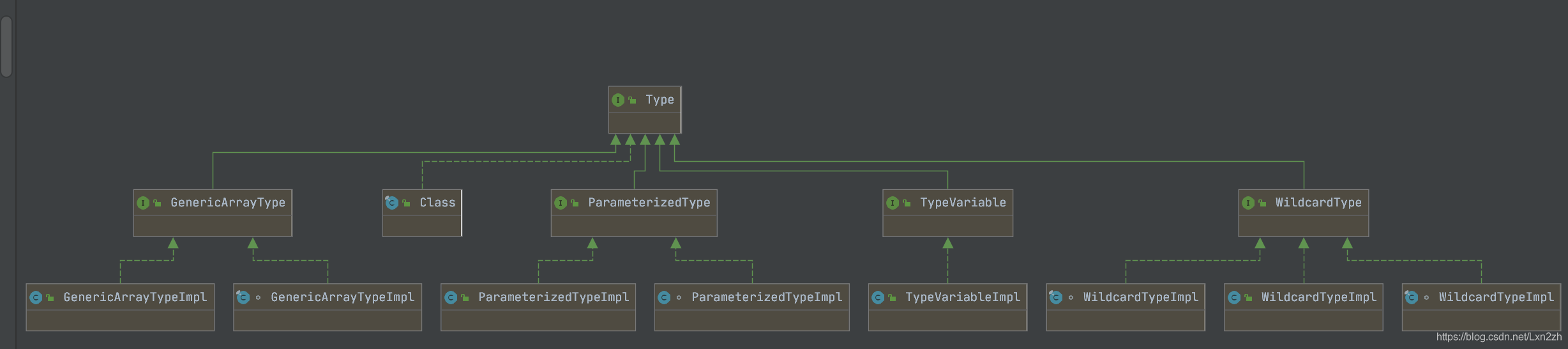Click the lock icon beside TypeVariableImpl
Screen dimensions: 1568x349
tap(892, 297)
